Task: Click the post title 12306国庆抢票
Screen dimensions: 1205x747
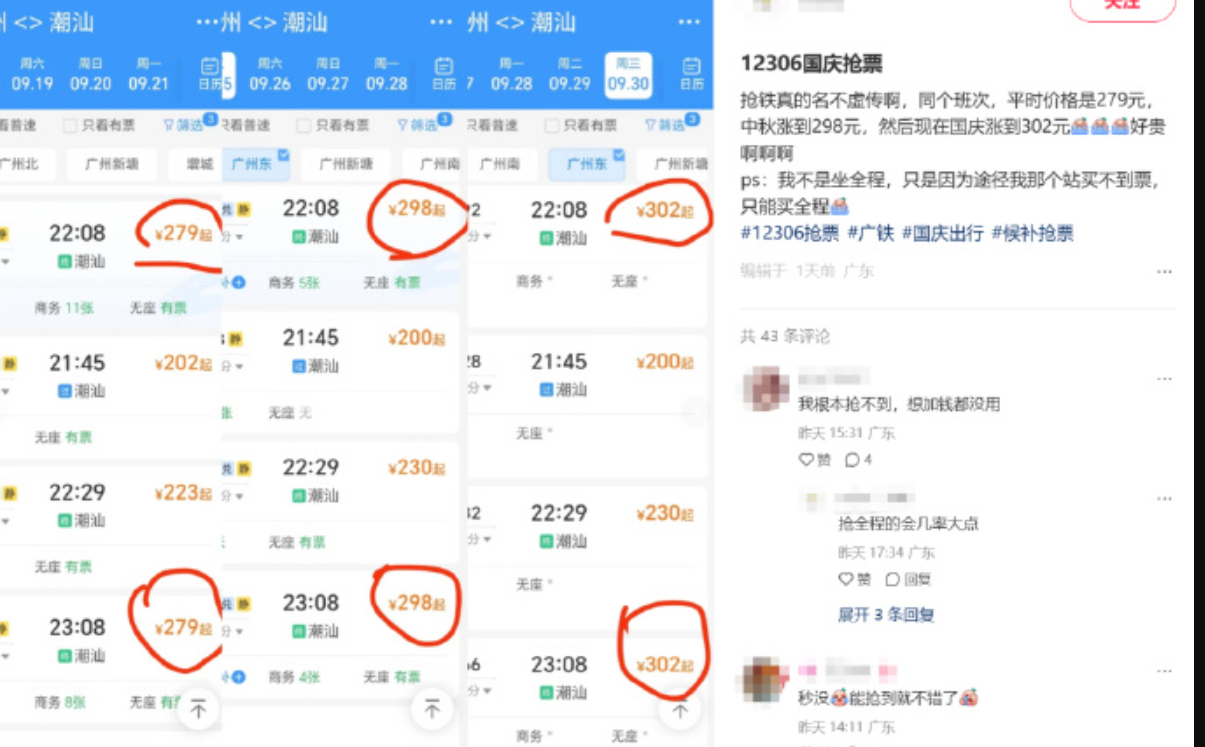Action: 811,63
